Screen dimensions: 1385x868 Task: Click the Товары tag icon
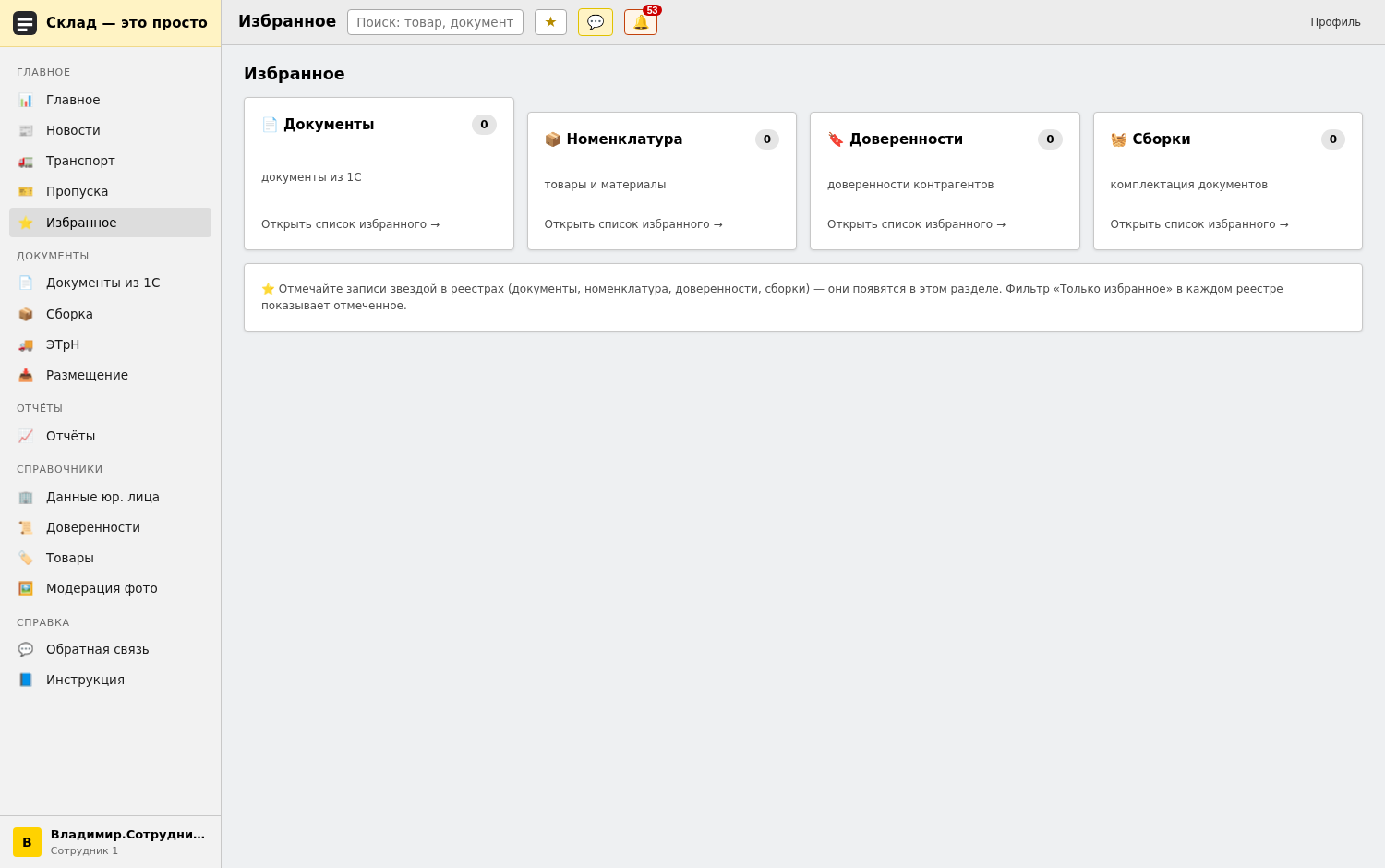[26, 558]
